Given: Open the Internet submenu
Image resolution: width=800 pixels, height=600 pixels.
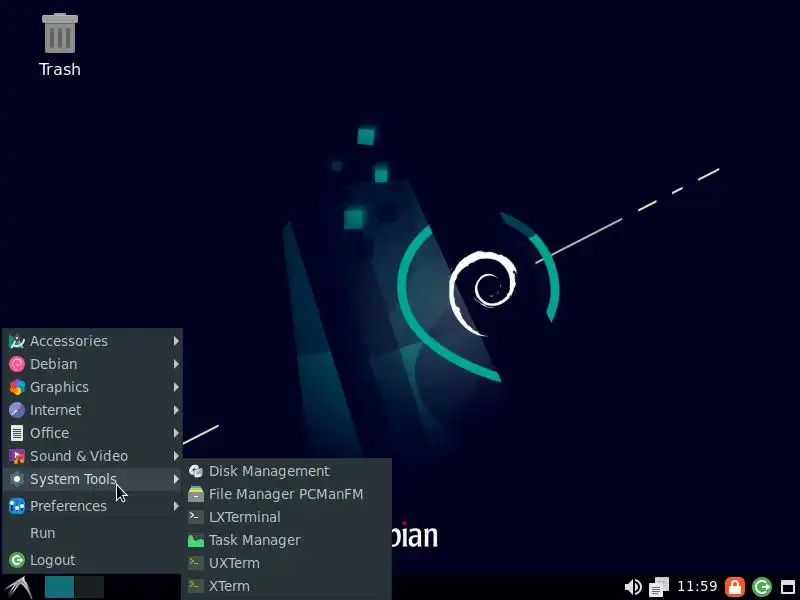Looking at the screenshot, I should 93,410.
